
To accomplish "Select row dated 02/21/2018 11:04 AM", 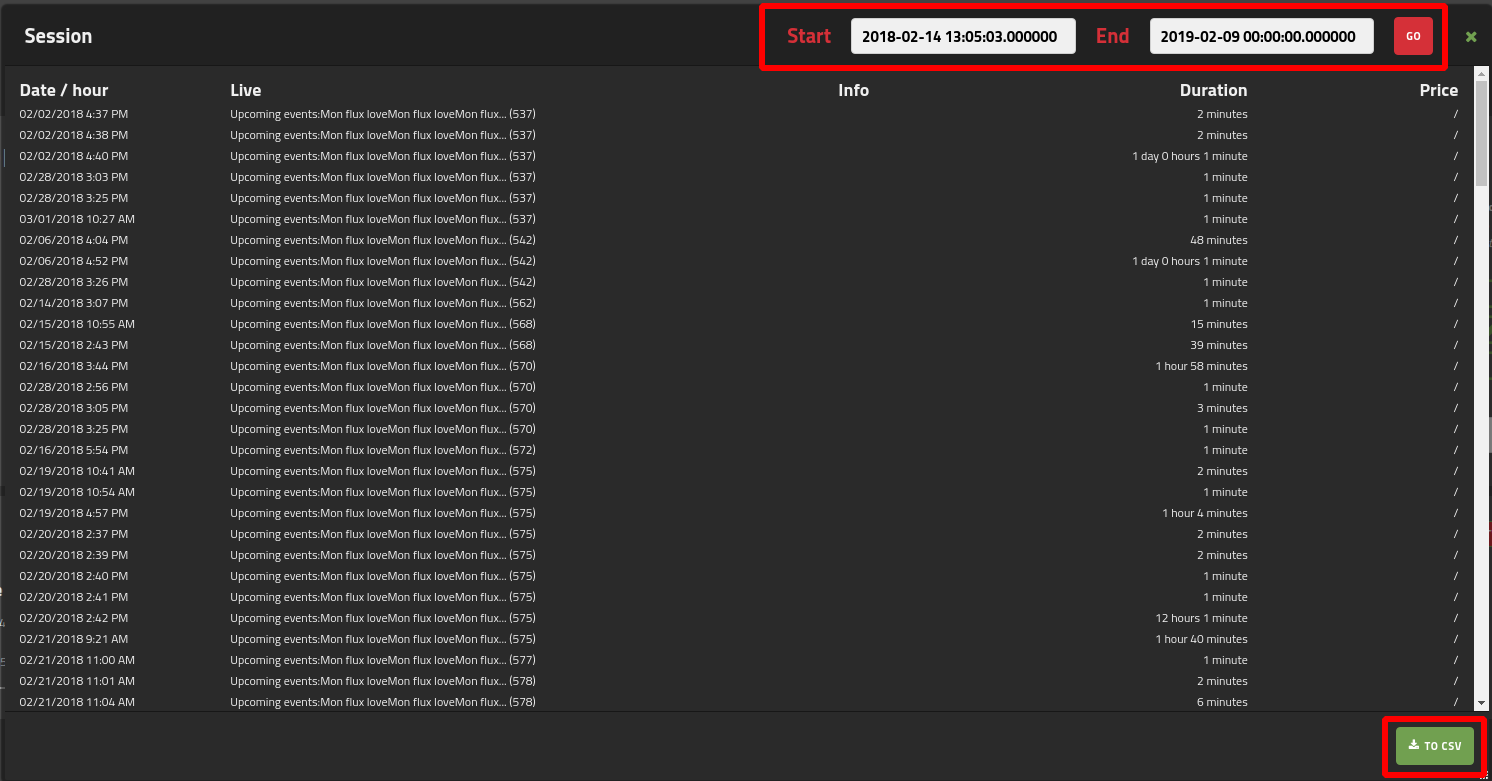I will (739, 702).
